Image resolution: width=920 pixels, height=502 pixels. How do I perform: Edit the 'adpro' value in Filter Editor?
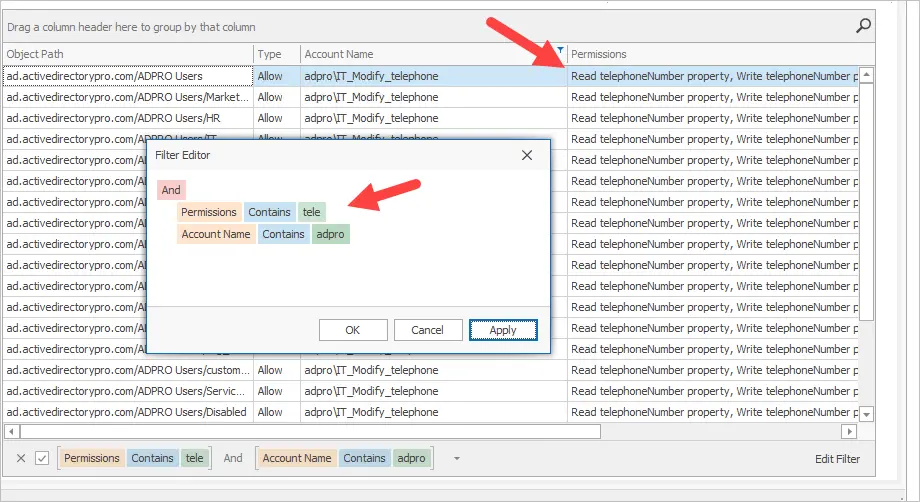(330, 234)
